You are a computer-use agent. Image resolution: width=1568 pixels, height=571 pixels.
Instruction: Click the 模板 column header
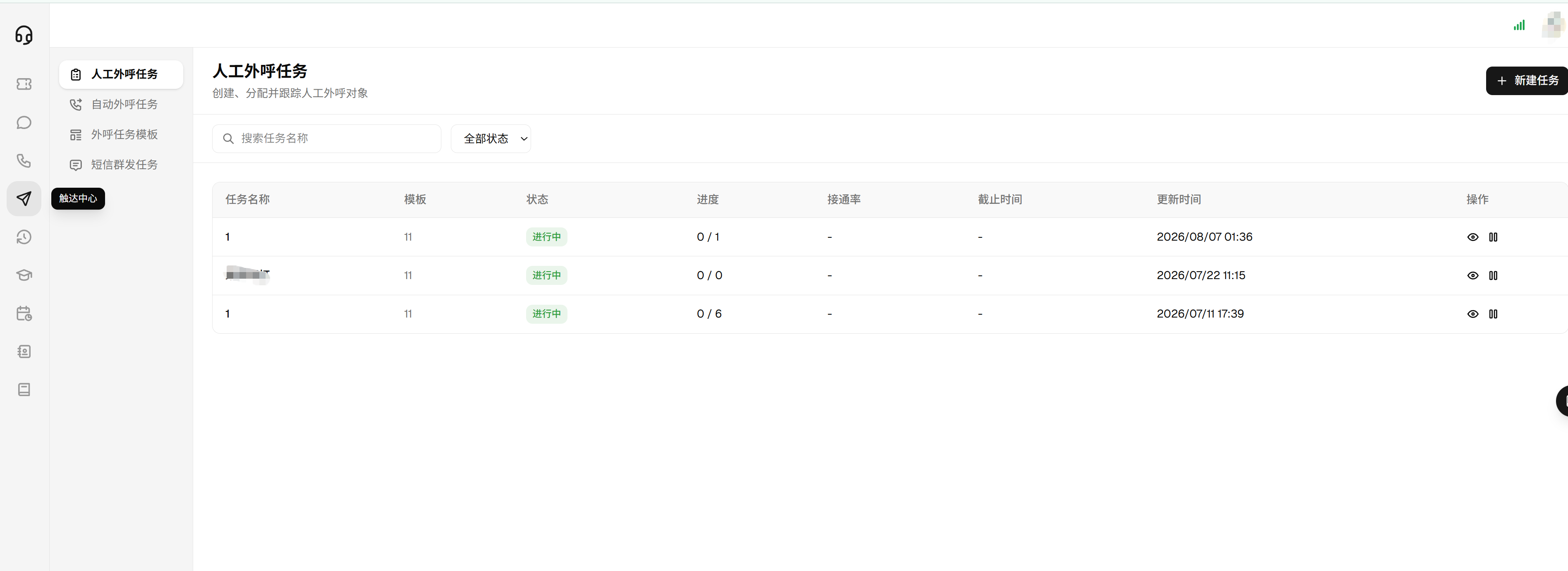pos(415,200)
